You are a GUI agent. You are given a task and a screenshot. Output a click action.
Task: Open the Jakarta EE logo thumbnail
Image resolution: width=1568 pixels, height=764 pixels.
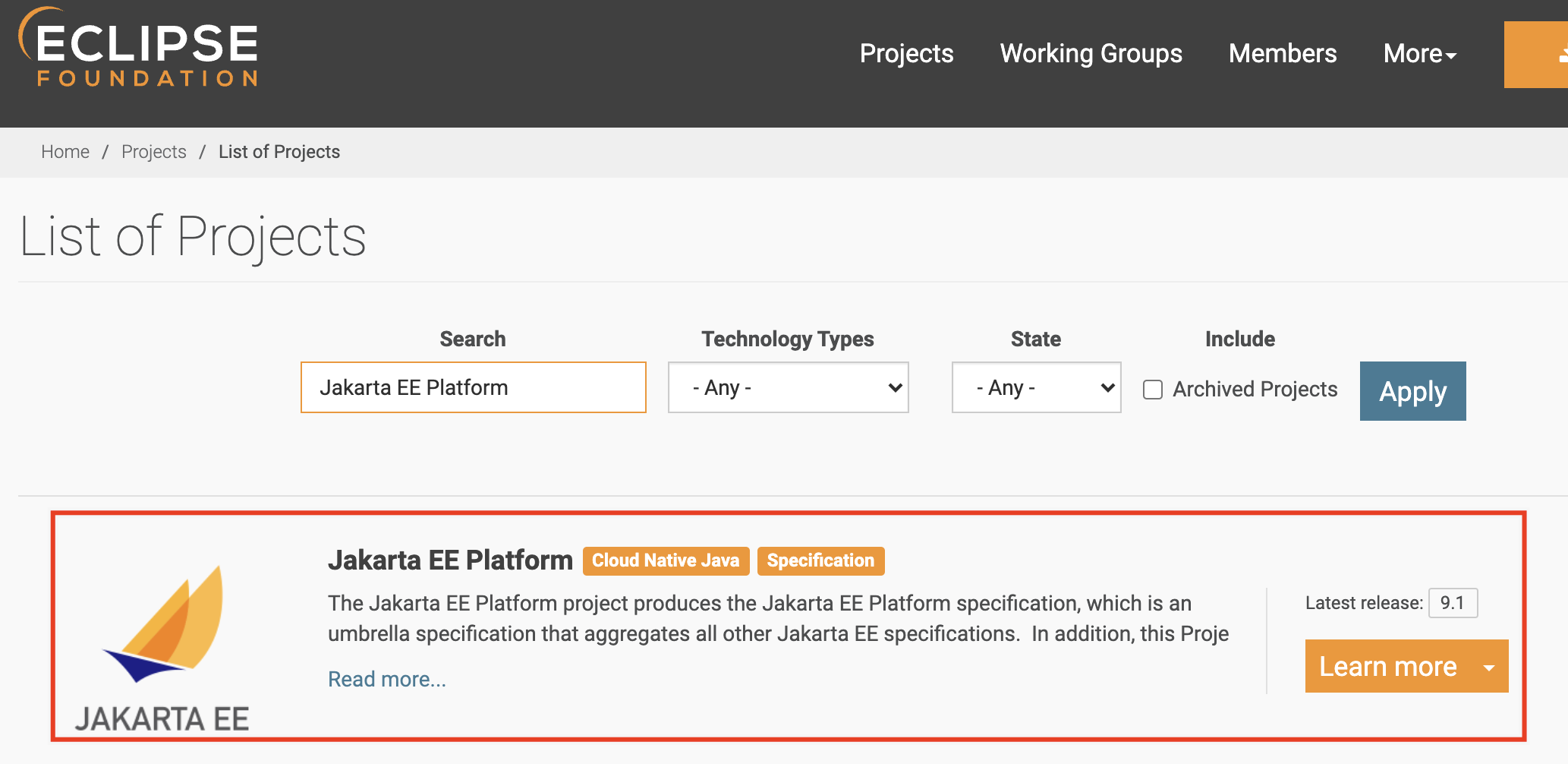(162, 648)
